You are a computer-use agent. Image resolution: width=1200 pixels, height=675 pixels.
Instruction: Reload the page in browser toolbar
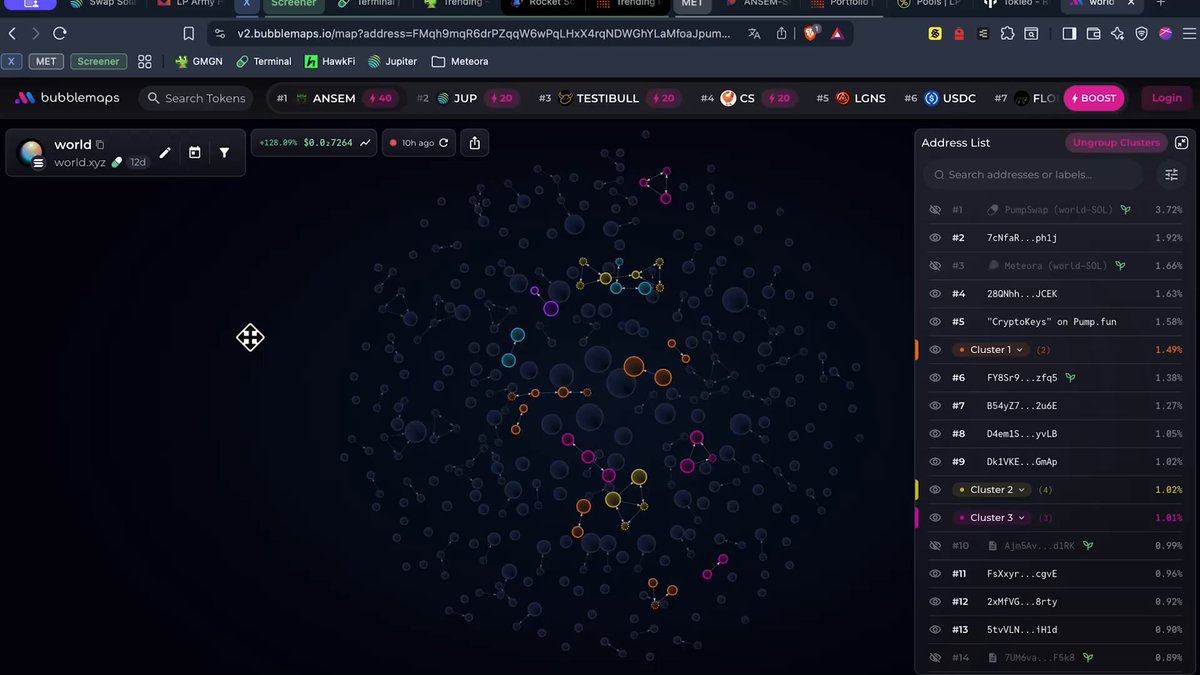tap(60, 33)
